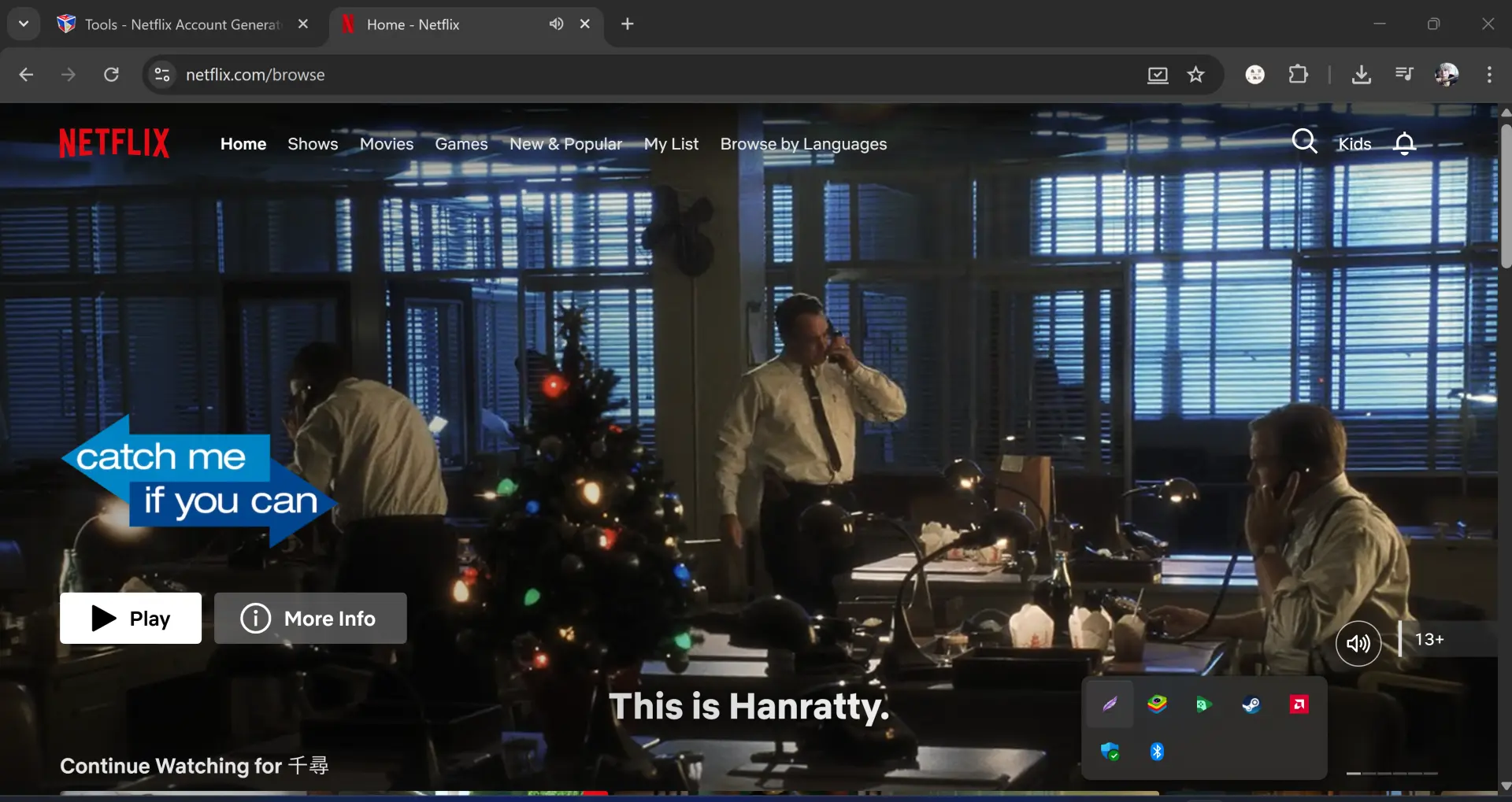Screen dimensions: 1512x802
Task: Open Chrome profile avatar
Action: tap(1447, 75)
